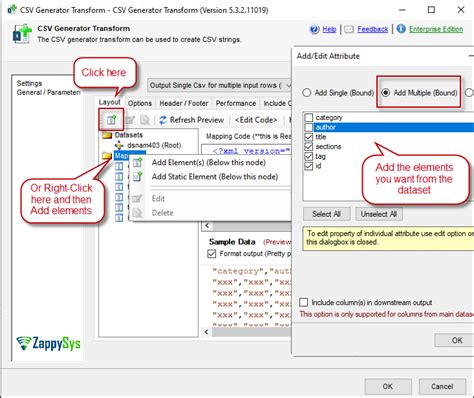Click the Refresh Preview text button
The width and height of the screenshot is (474, 398).
(197, 120)
